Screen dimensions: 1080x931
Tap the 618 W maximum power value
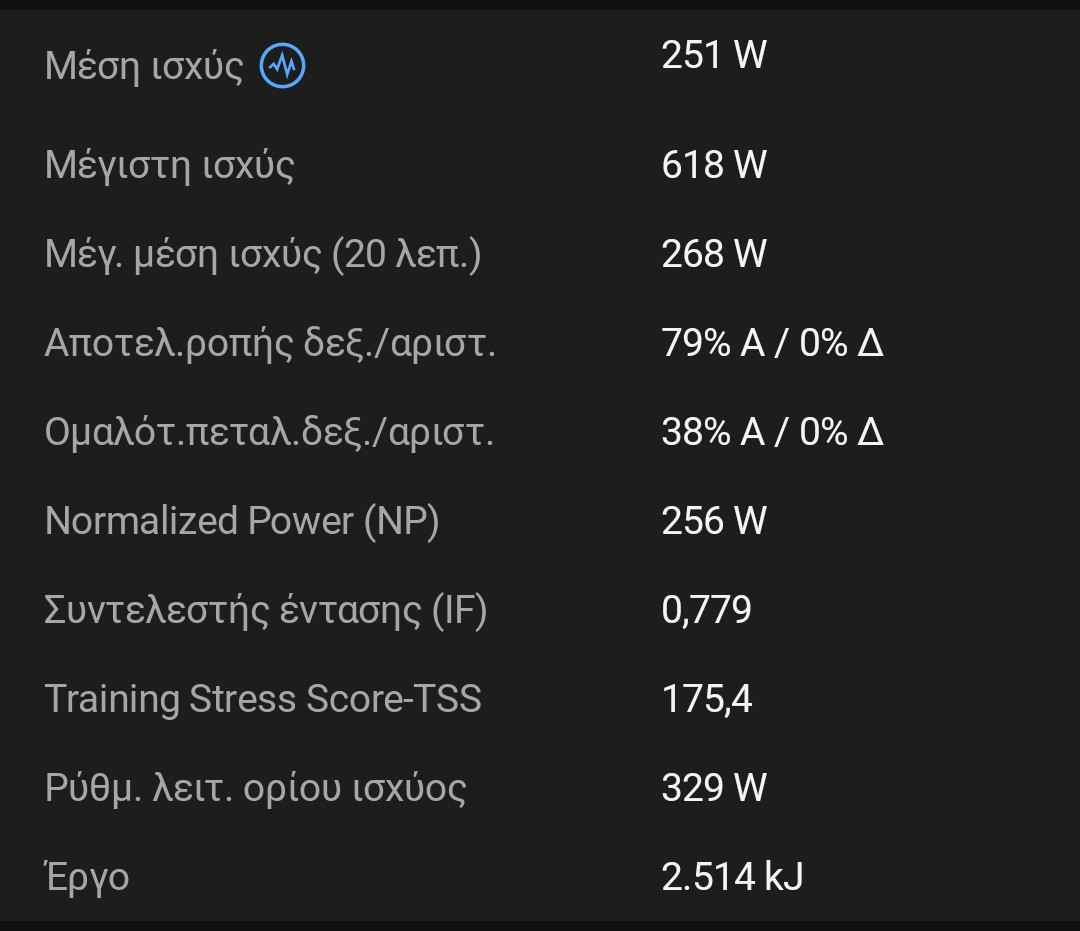pyautogui.click(x=714, y=165)
